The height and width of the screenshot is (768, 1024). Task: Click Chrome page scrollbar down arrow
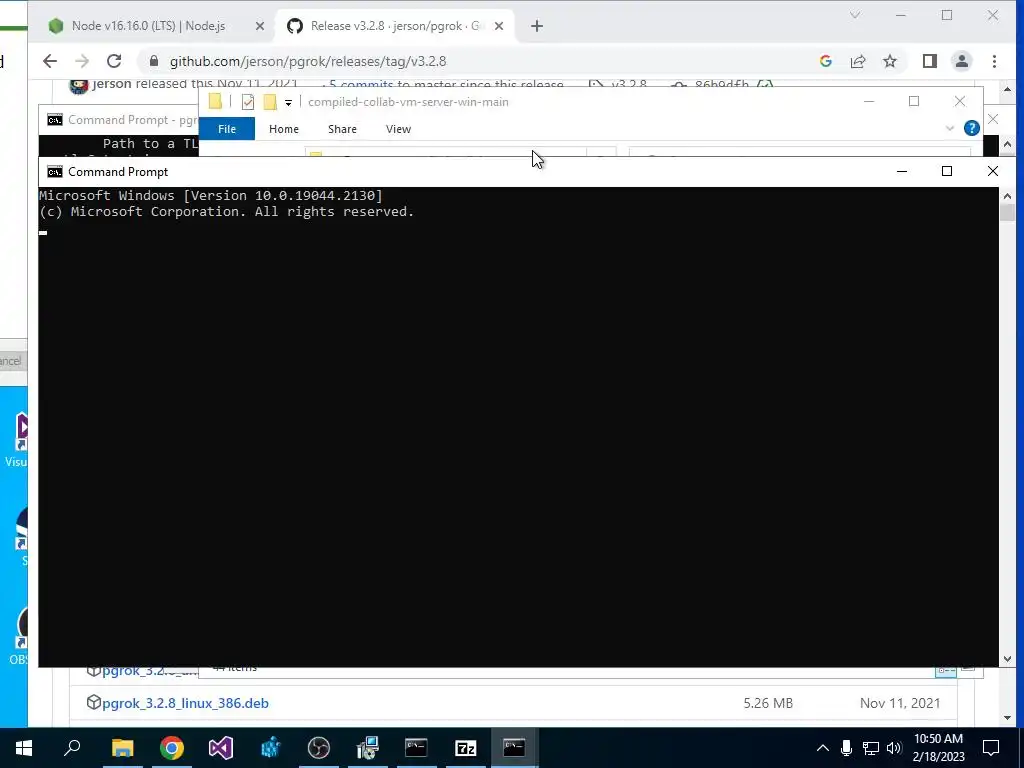tap(1007, 718)
